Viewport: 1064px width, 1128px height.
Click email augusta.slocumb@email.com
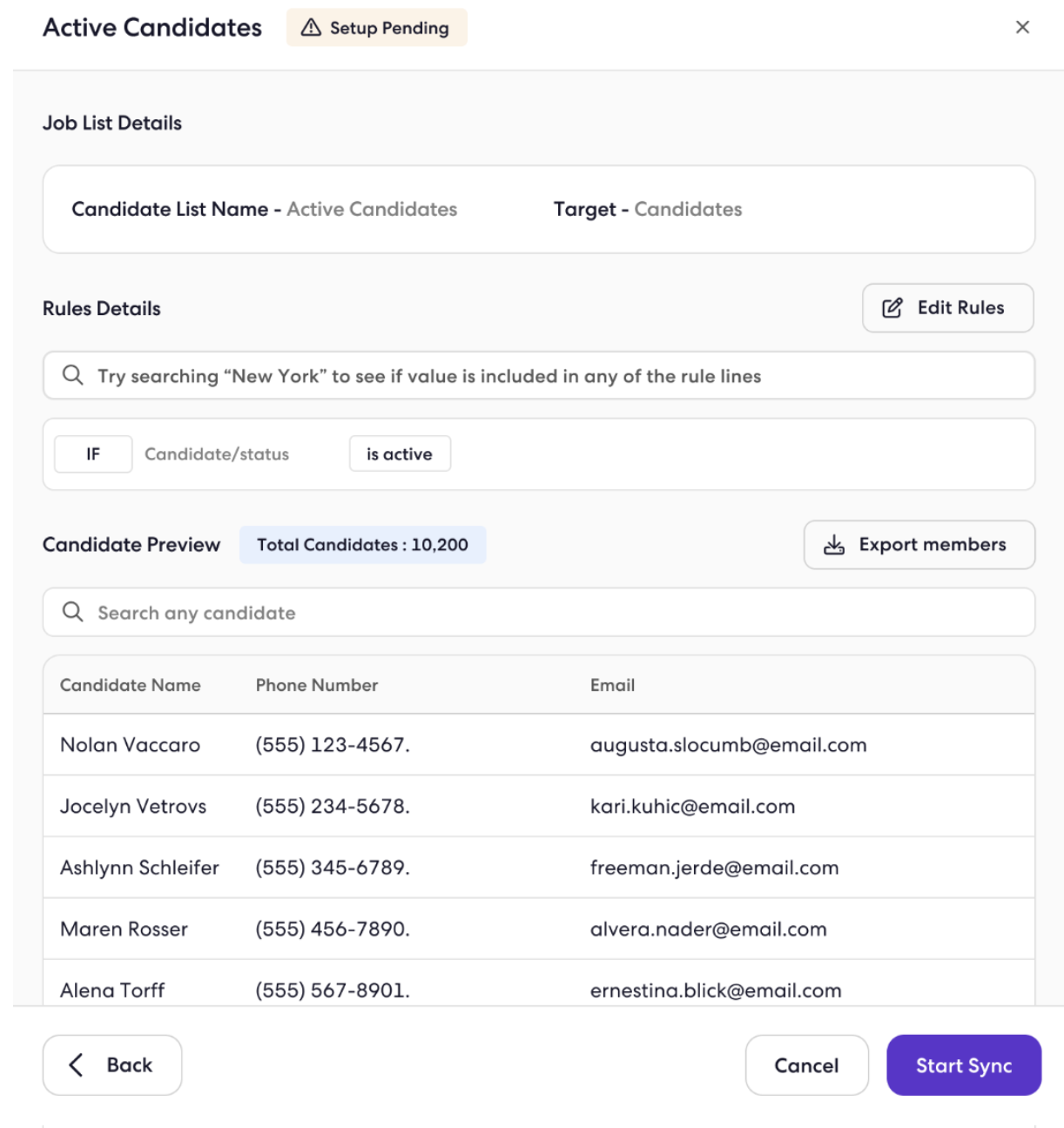[729, 745]
